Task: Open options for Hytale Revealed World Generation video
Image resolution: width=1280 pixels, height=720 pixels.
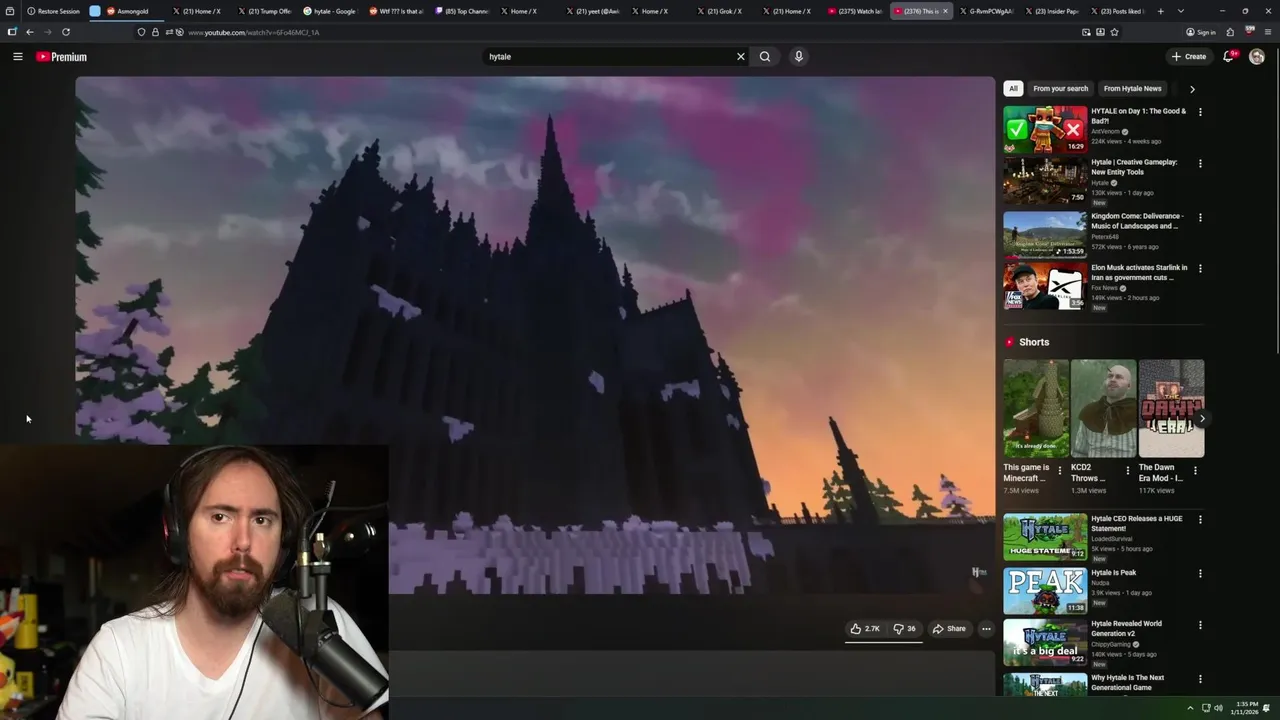Action: (x=1200, y=625)
